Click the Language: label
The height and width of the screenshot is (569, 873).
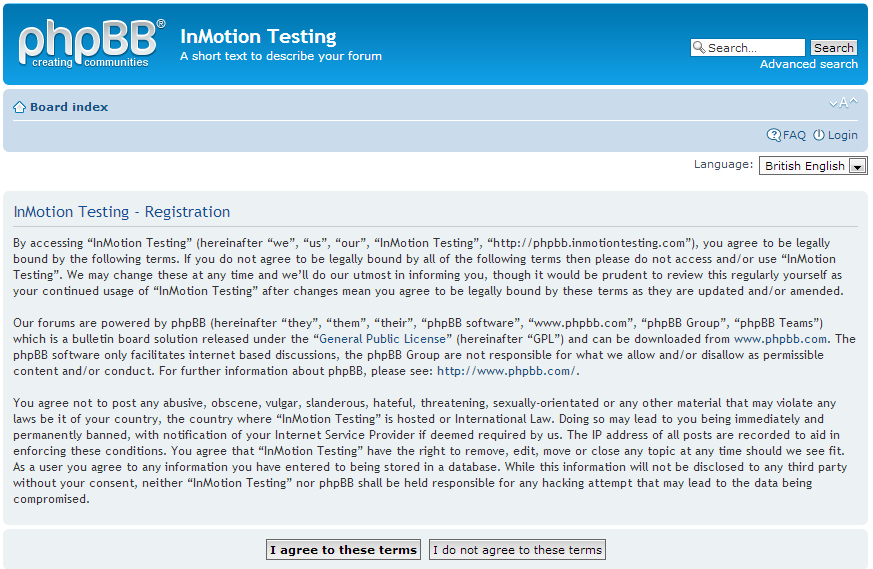[x=723, y=164]
